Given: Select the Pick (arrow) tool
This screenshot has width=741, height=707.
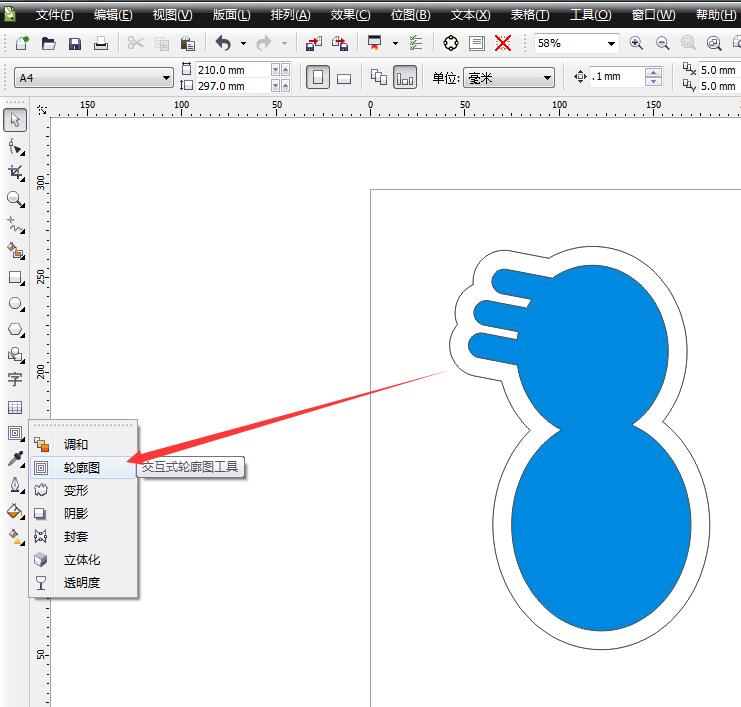Looking at the screenshot, I should 15,121.
